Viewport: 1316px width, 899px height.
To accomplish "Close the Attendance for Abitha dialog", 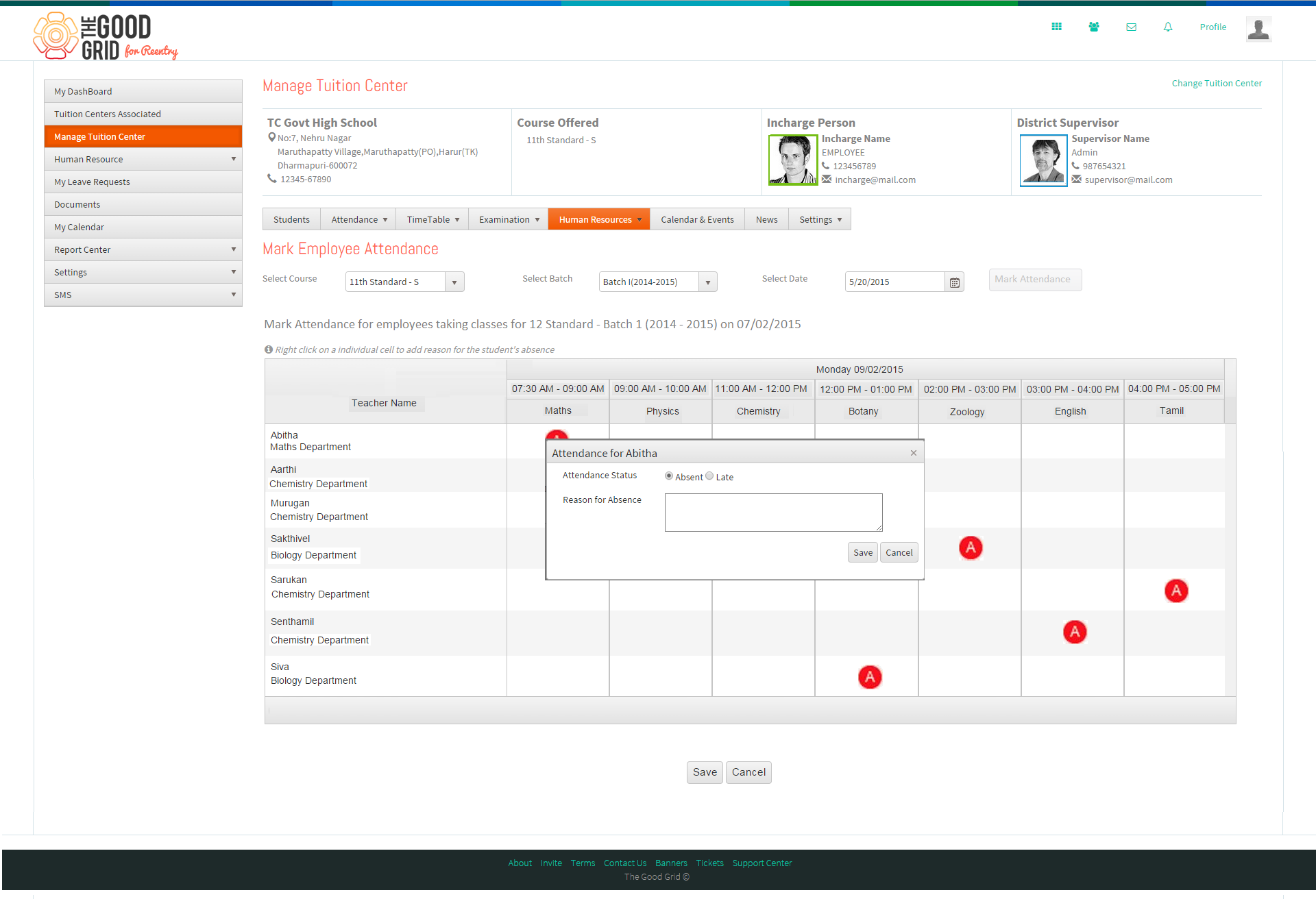I will point(914,453).
